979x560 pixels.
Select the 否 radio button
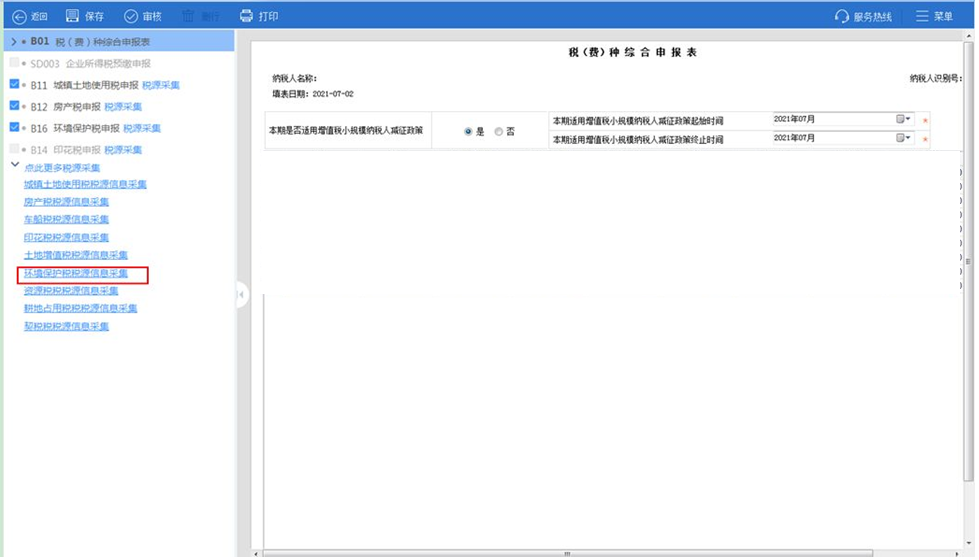[498, 132]
